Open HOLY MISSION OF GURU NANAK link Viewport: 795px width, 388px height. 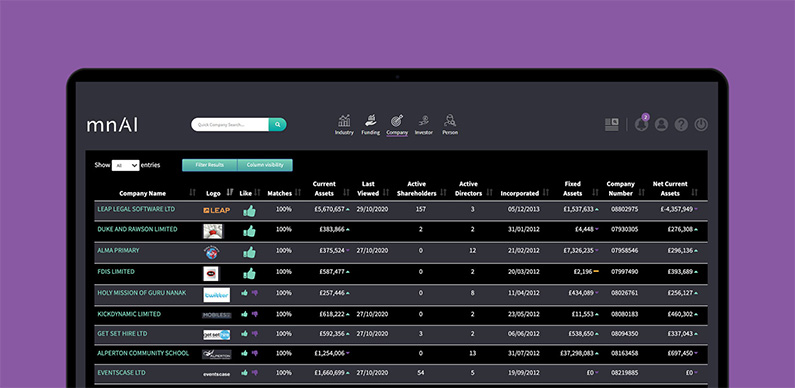tap(142, 293)
